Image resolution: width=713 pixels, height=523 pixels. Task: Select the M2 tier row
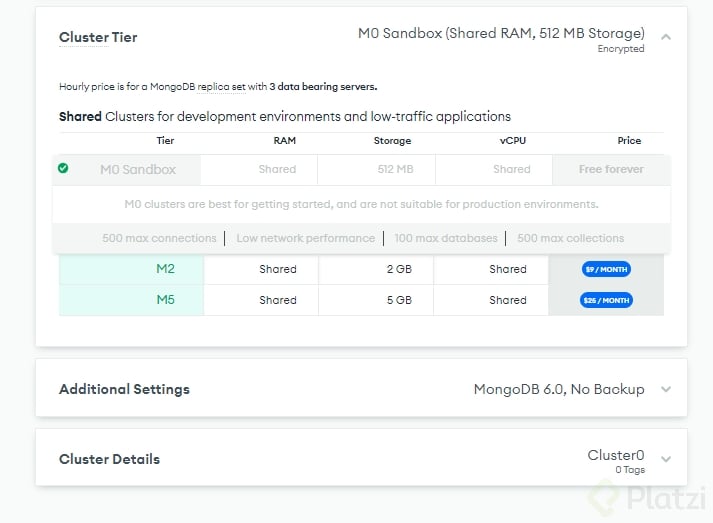(x=165, y=269)
